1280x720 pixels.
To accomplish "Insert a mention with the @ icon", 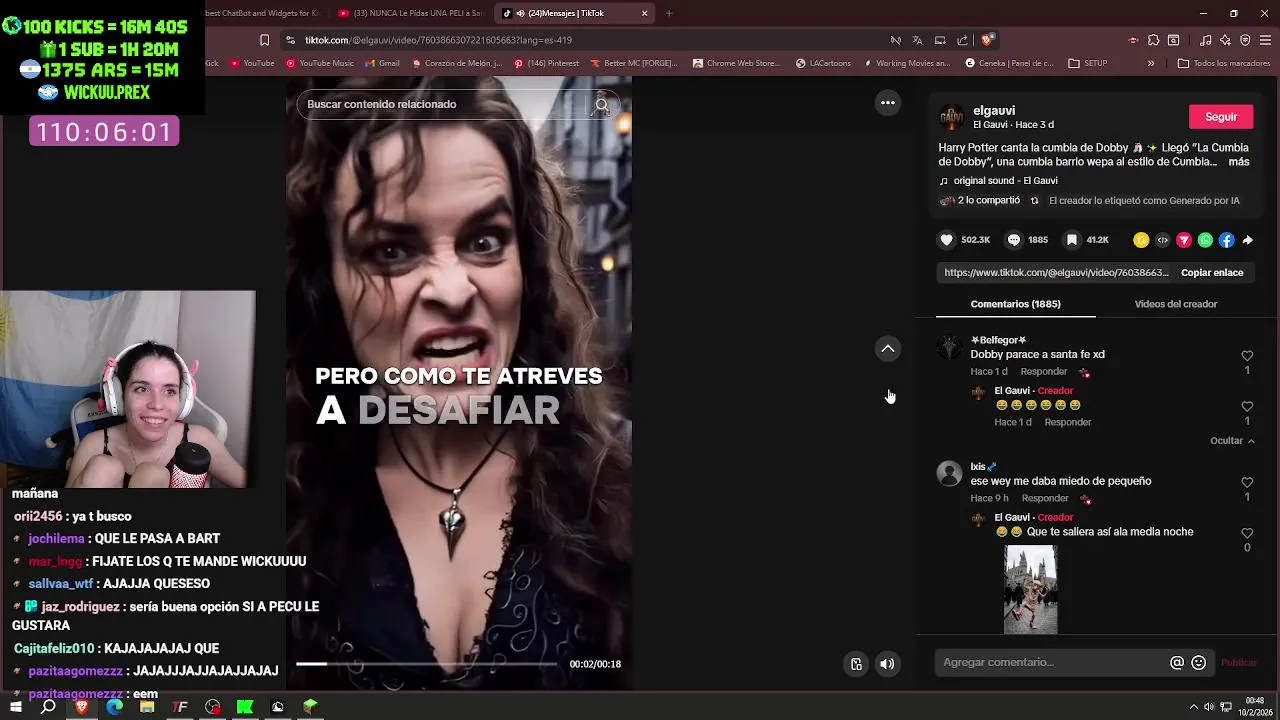I will pyautogui.click(x=1177, y=662).
